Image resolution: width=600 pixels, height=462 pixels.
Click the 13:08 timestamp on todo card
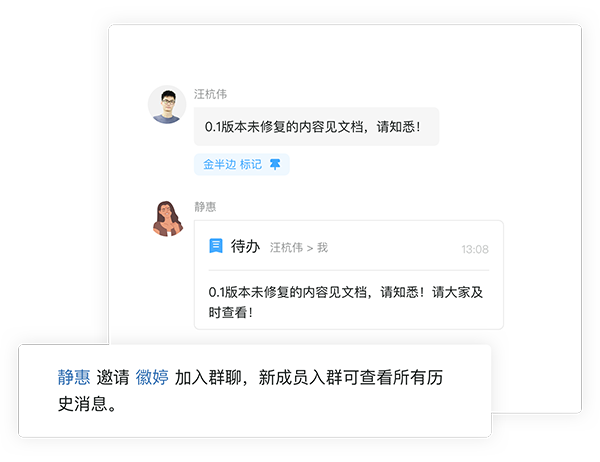click(x=475, y=249)
